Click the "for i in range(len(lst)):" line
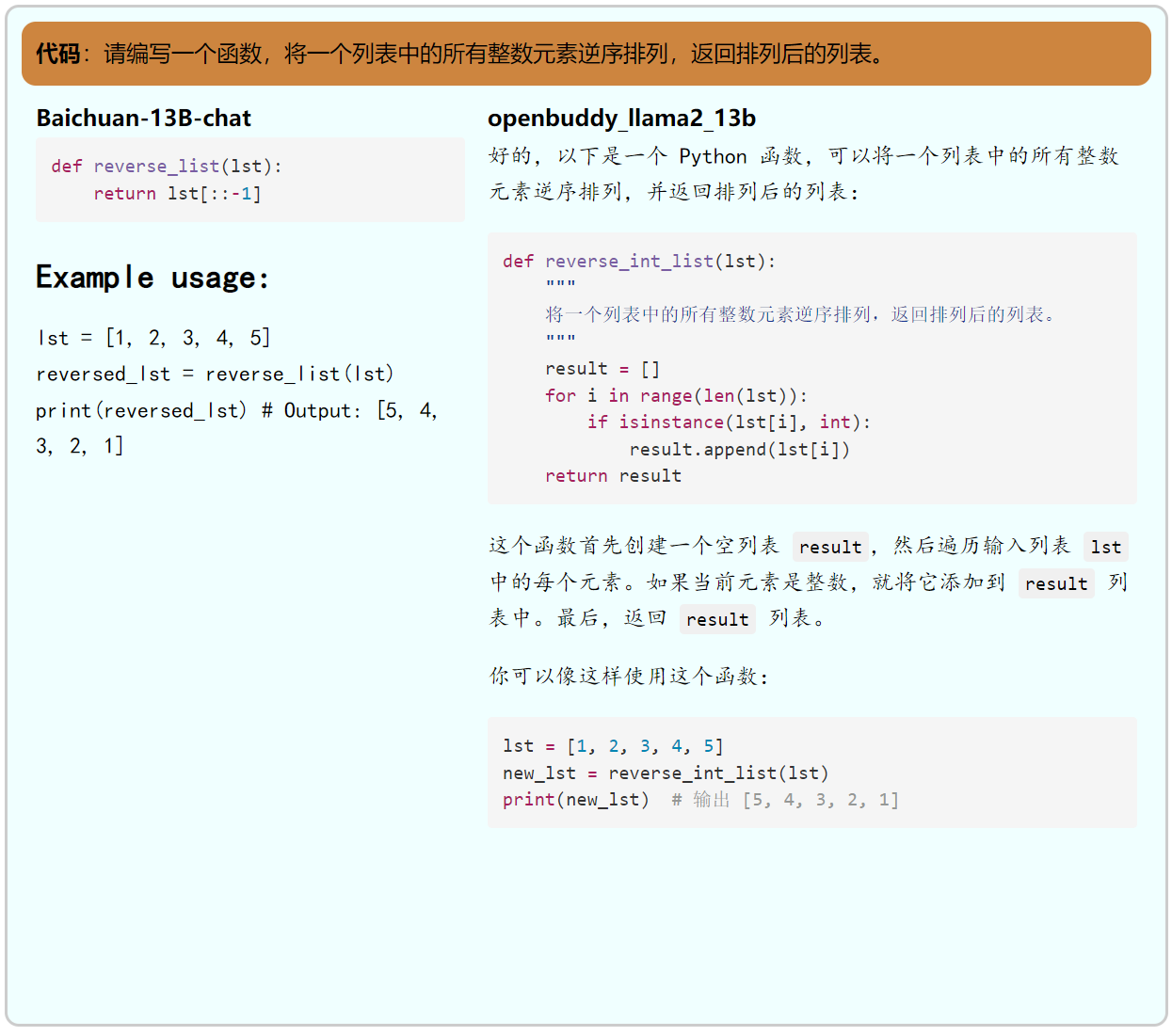Screen dimensions: 1172x1036 pos(676,396)
